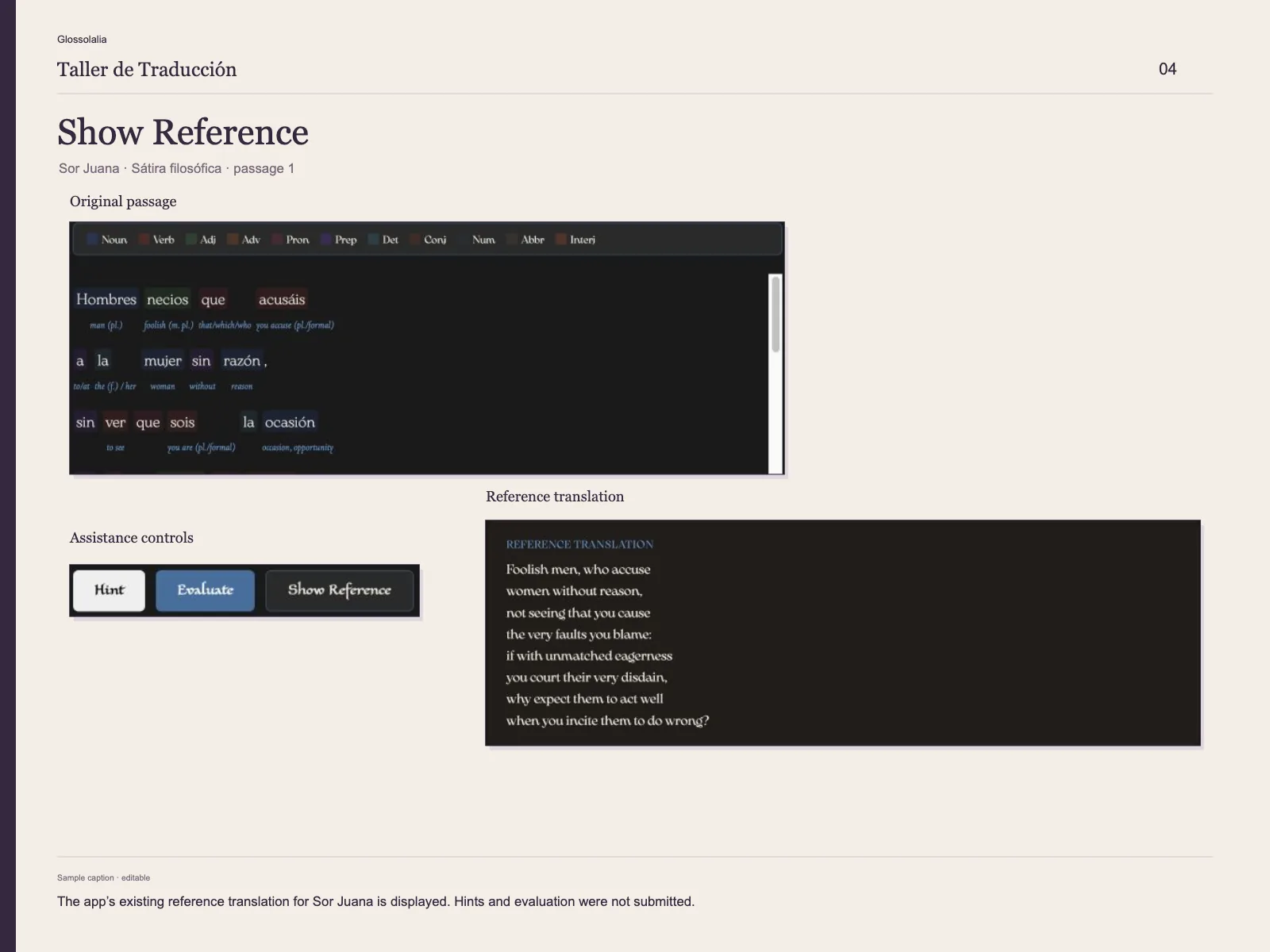Click the Pron legend swatch

click(x=277, y=240)
